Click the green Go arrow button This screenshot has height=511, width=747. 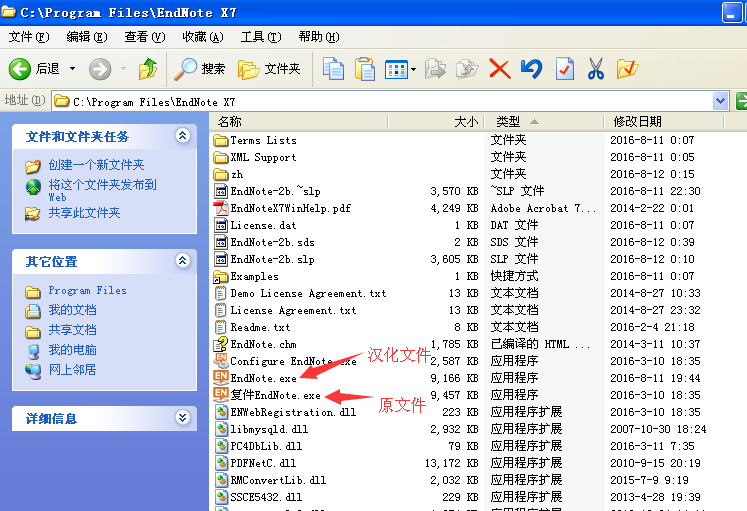[x=741, y=101]
